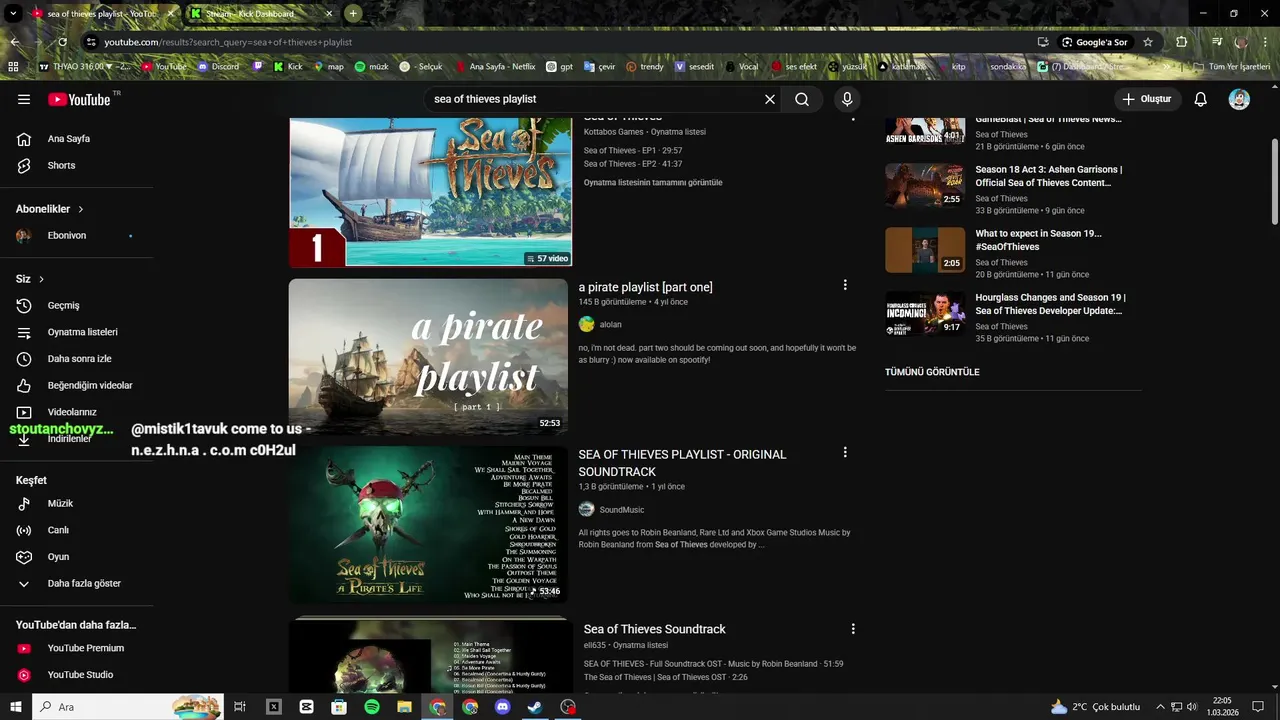The width and height of the screenshot is (1280, 720).
Task: Open the Task View taskbar button
Action: point(240,707)
